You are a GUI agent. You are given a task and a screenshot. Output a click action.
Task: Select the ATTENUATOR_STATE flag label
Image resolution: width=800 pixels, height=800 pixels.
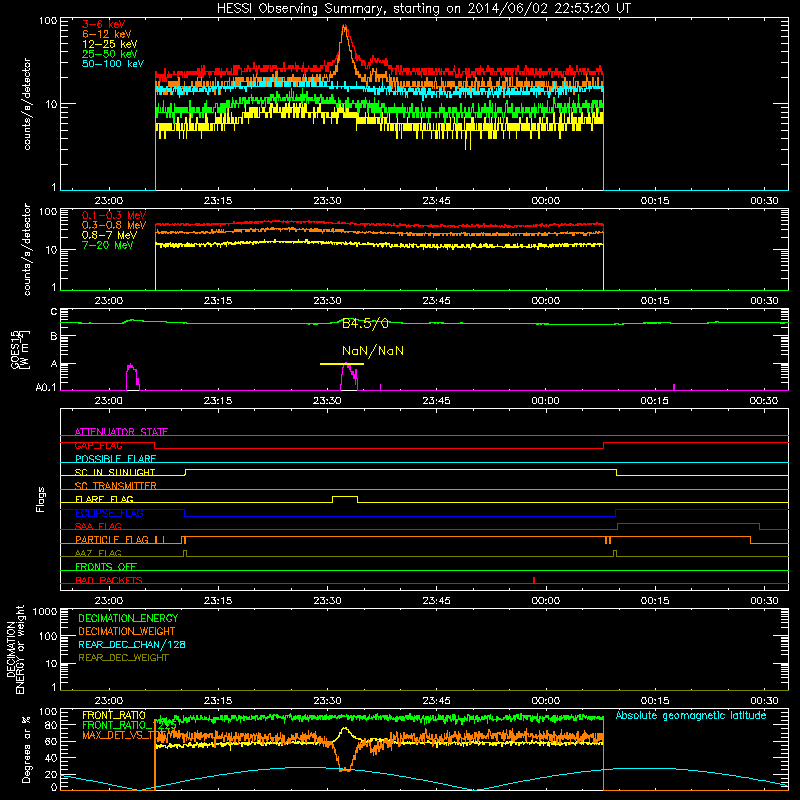click(x=121, y=432)
